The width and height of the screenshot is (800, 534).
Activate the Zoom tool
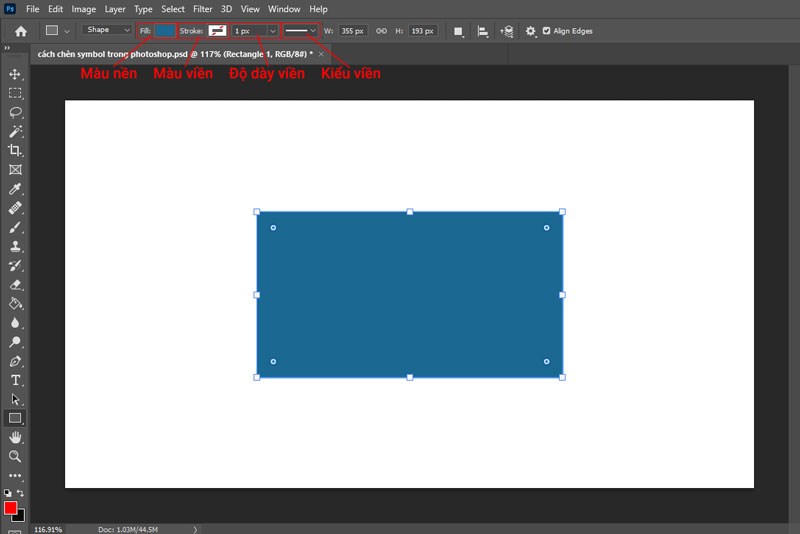tap(15, 456)
